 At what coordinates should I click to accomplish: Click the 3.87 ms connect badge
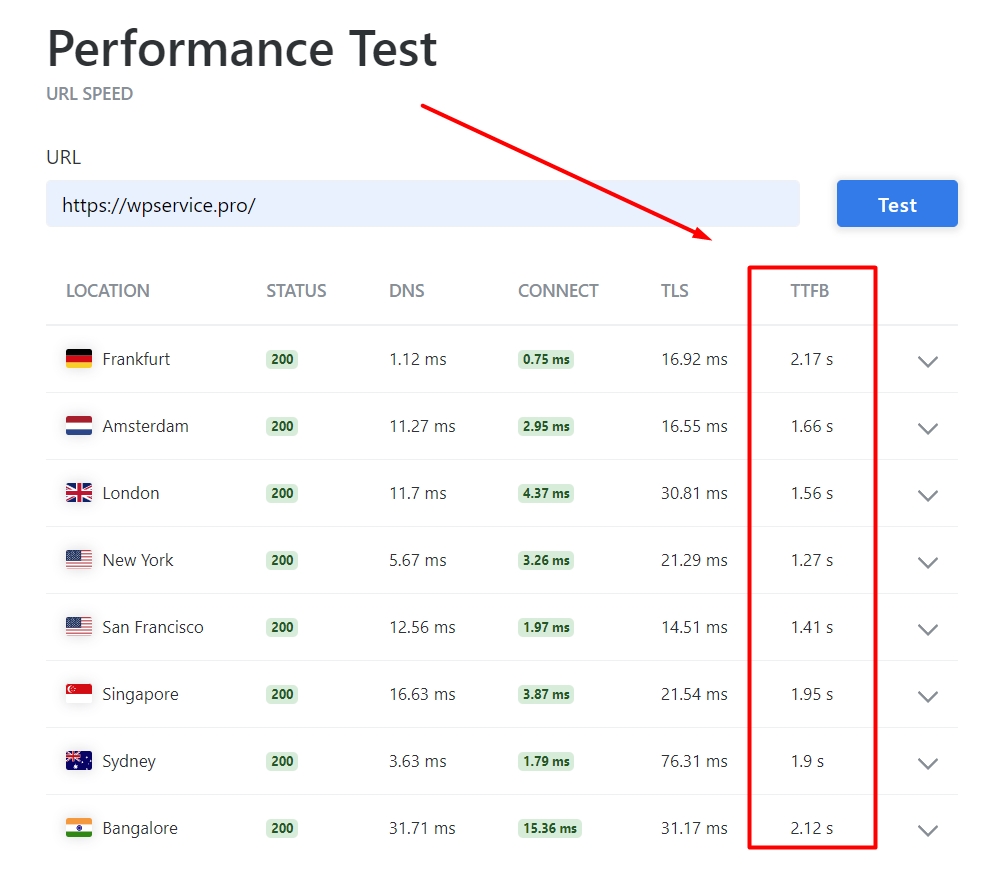pos(546,694)
